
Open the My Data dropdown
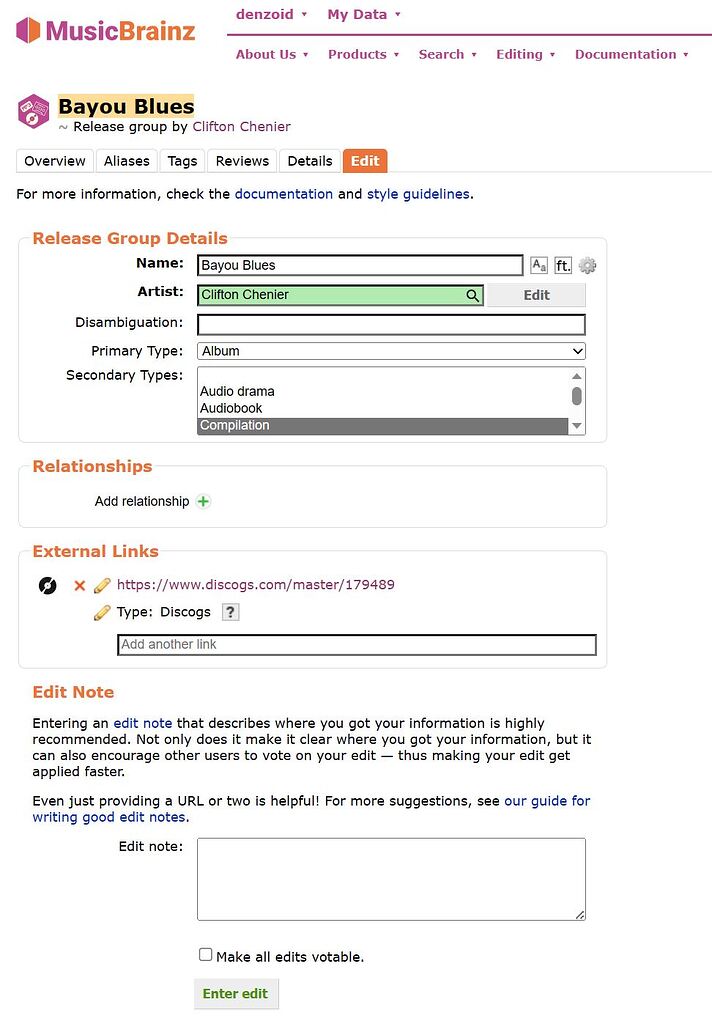357,14
